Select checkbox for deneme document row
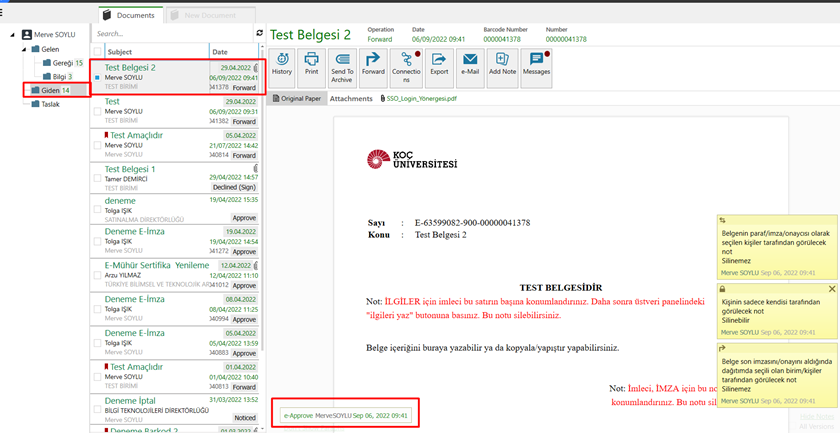The image size is (840, 433). pyautogui.click(x=97, y=209)
